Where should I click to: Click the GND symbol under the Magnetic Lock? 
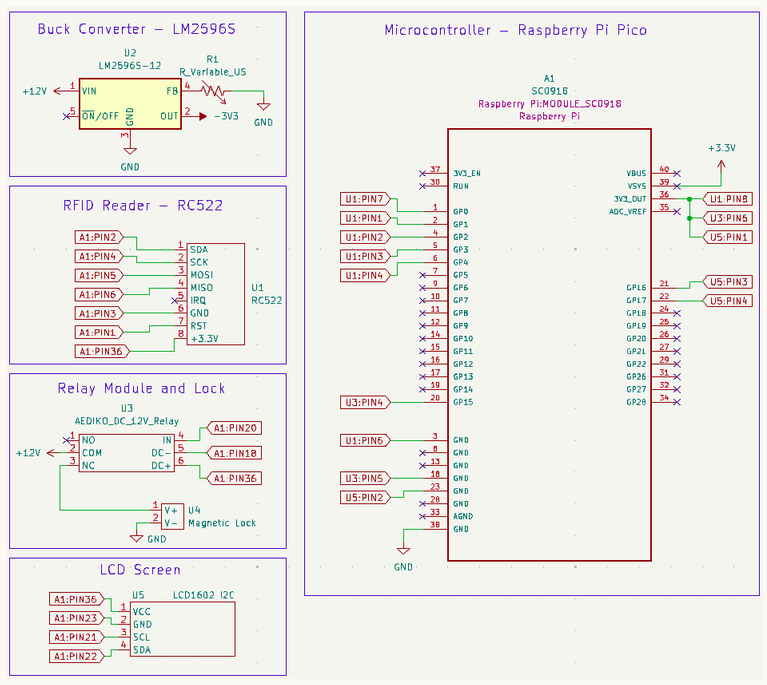(136, 538)
